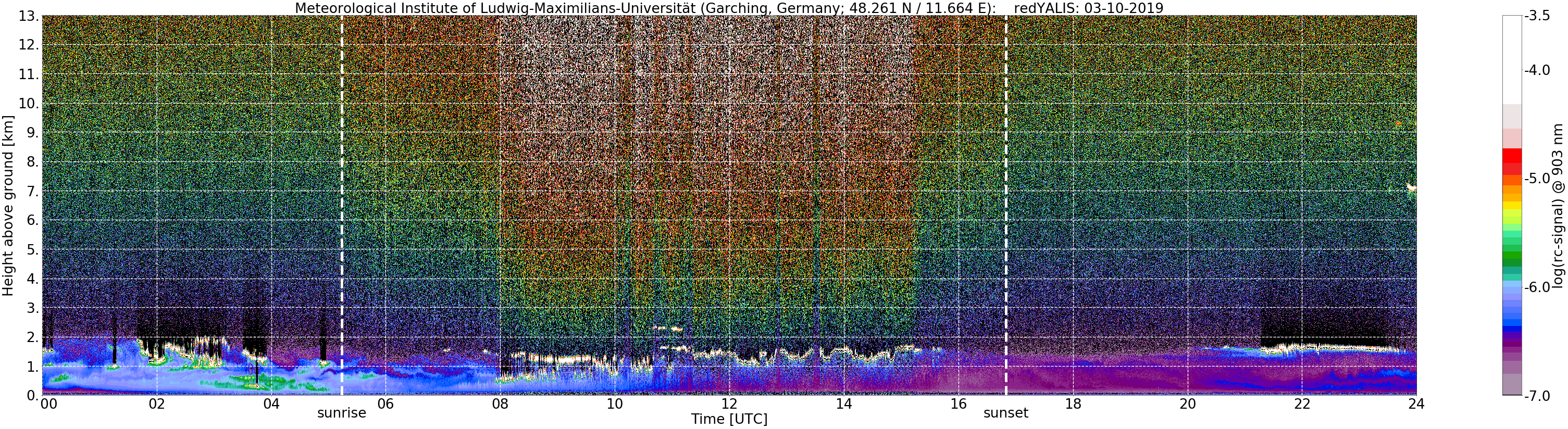Click the height tick label '11.'
1568x429 pixels.
(x=29, y=74)
